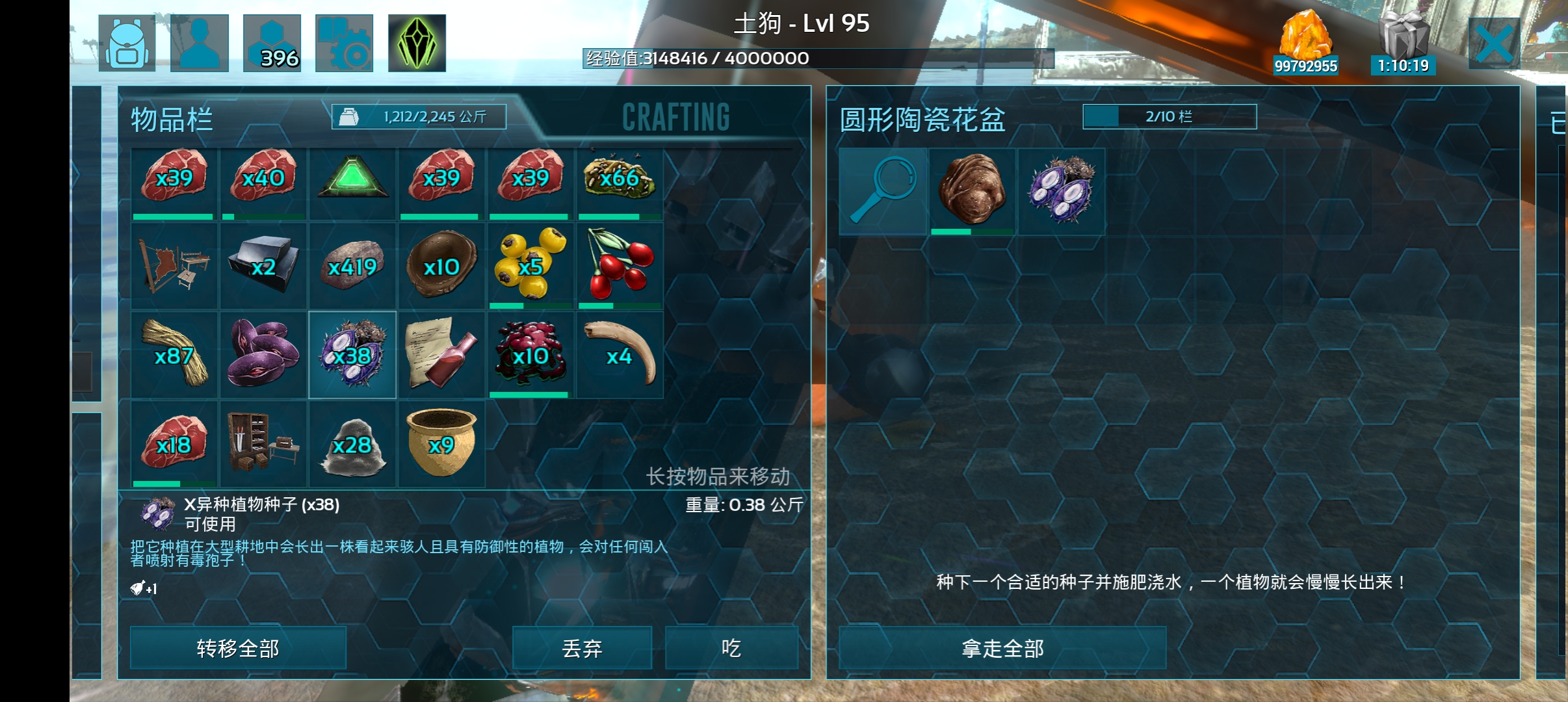The height and width of the screenshot is (702, 1568).
Task: Switch to the CRAFTING tab
Action: pyautogui.click(x=676, y=118)
